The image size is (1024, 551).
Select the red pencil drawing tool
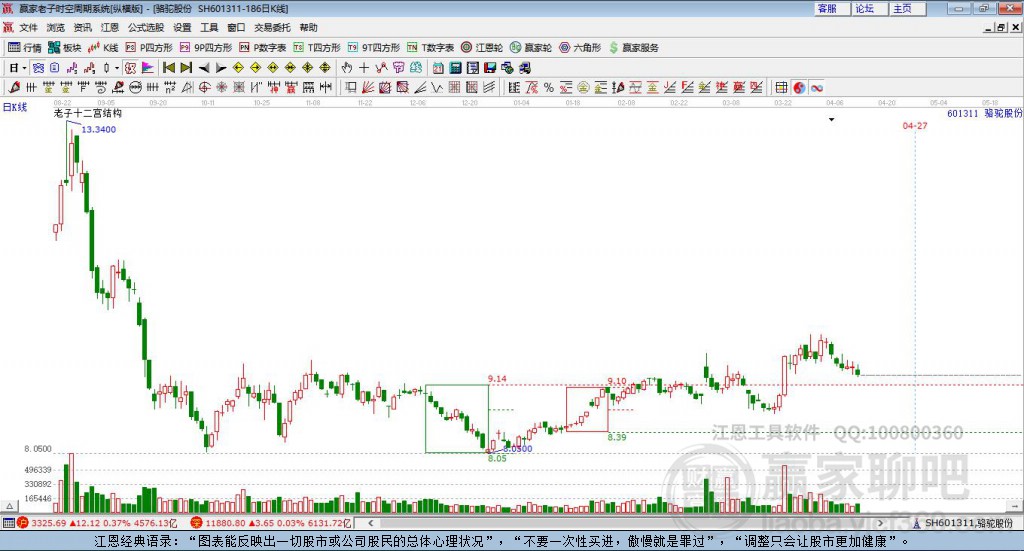point(14,87)
